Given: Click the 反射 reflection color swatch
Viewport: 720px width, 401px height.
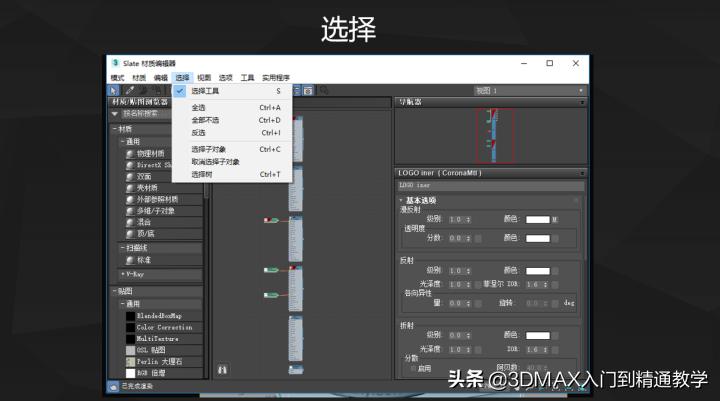Looking at the screenshot, I should (x=538, y=271).
